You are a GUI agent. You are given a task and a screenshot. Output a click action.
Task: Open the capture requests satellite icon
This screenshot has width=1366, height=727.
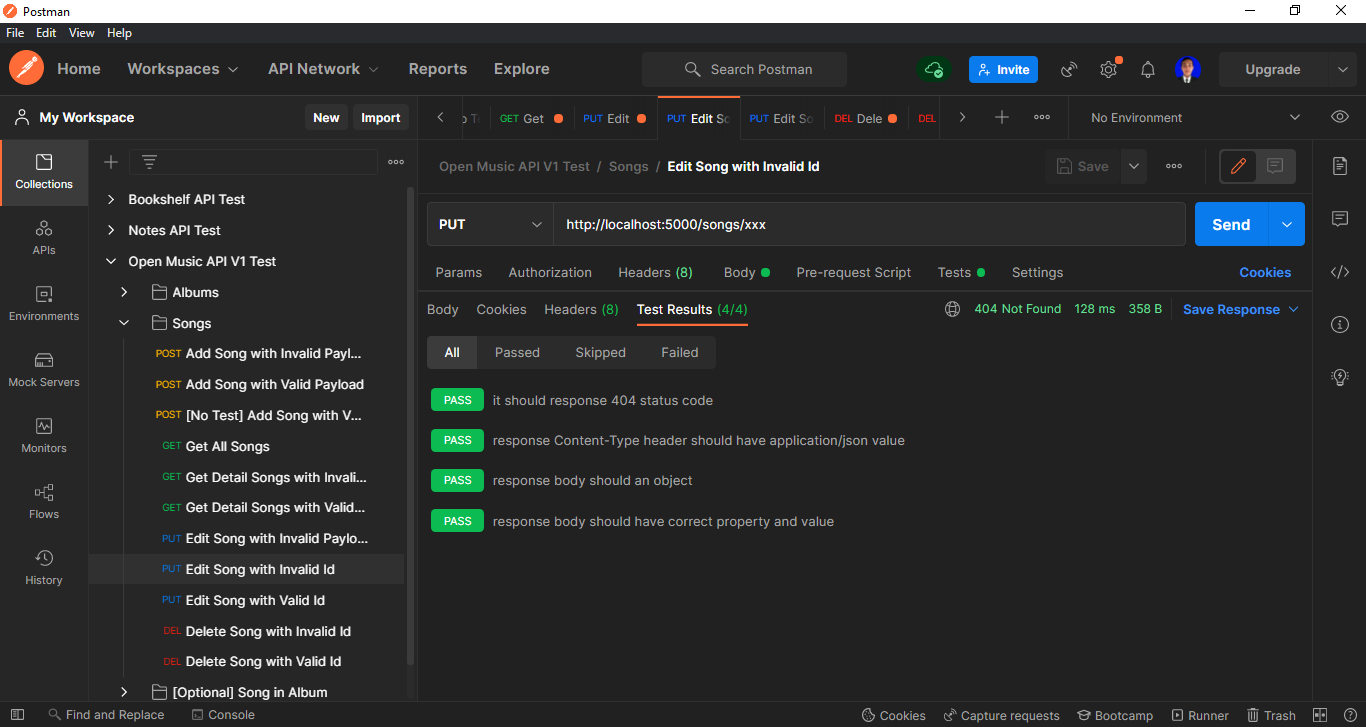[1069, 69]
